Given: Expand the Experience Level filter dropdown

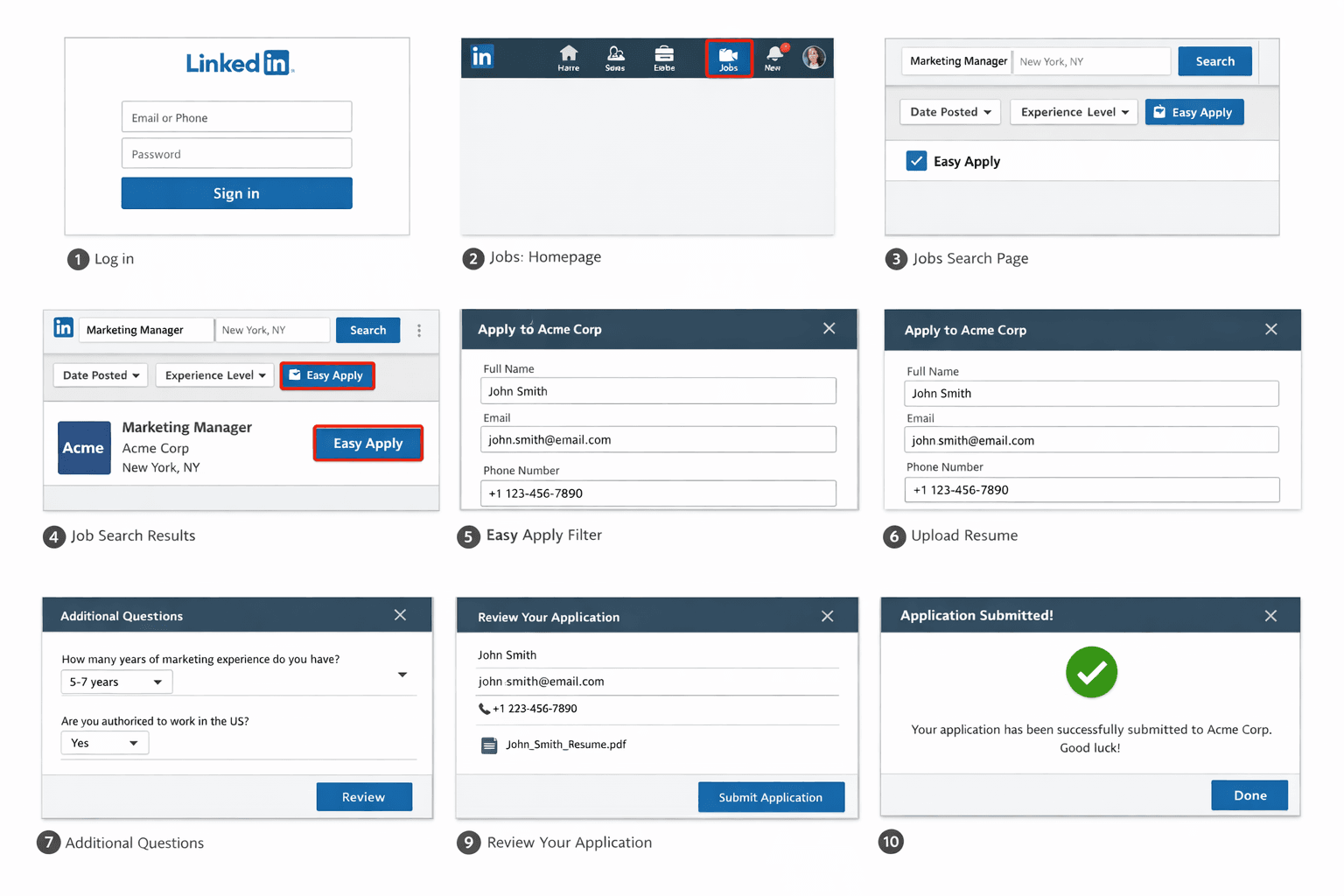Looking at the screenshot, I should 1074,112.
